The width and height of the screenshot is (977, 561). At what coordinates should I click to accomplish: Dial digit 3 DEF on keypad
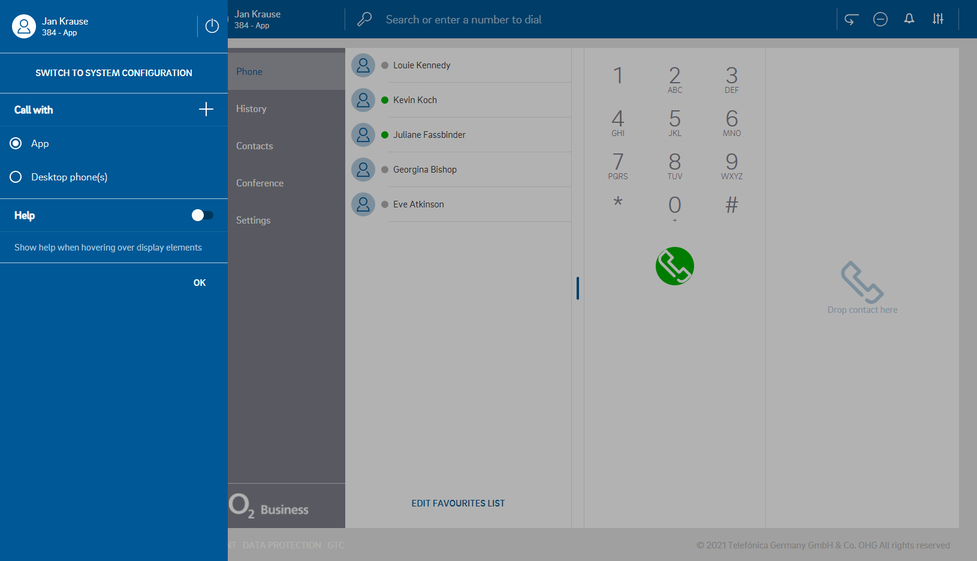(x=732, y=79)
